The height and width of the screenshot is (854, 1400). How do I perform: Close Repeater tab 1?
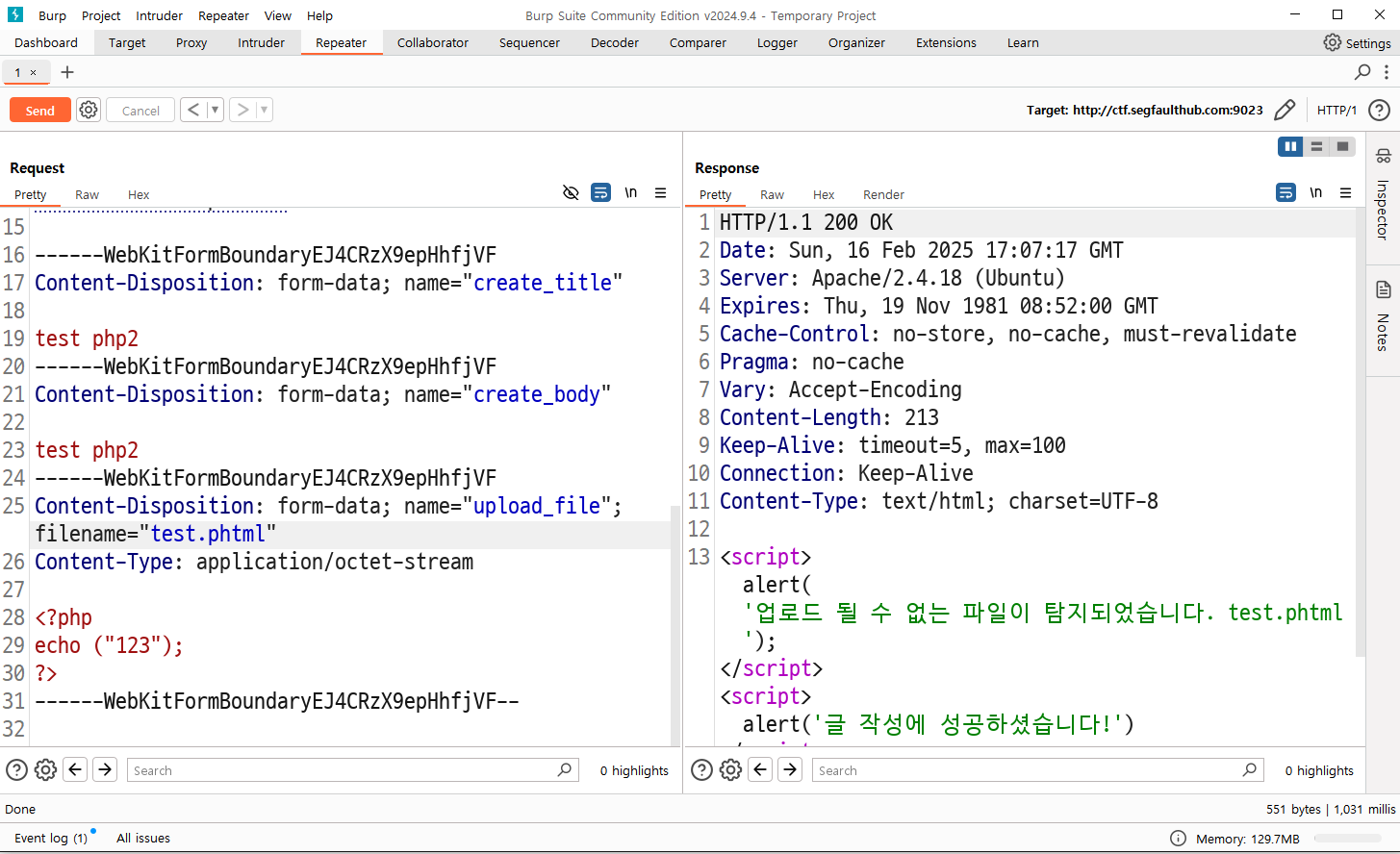click(33, 72)
